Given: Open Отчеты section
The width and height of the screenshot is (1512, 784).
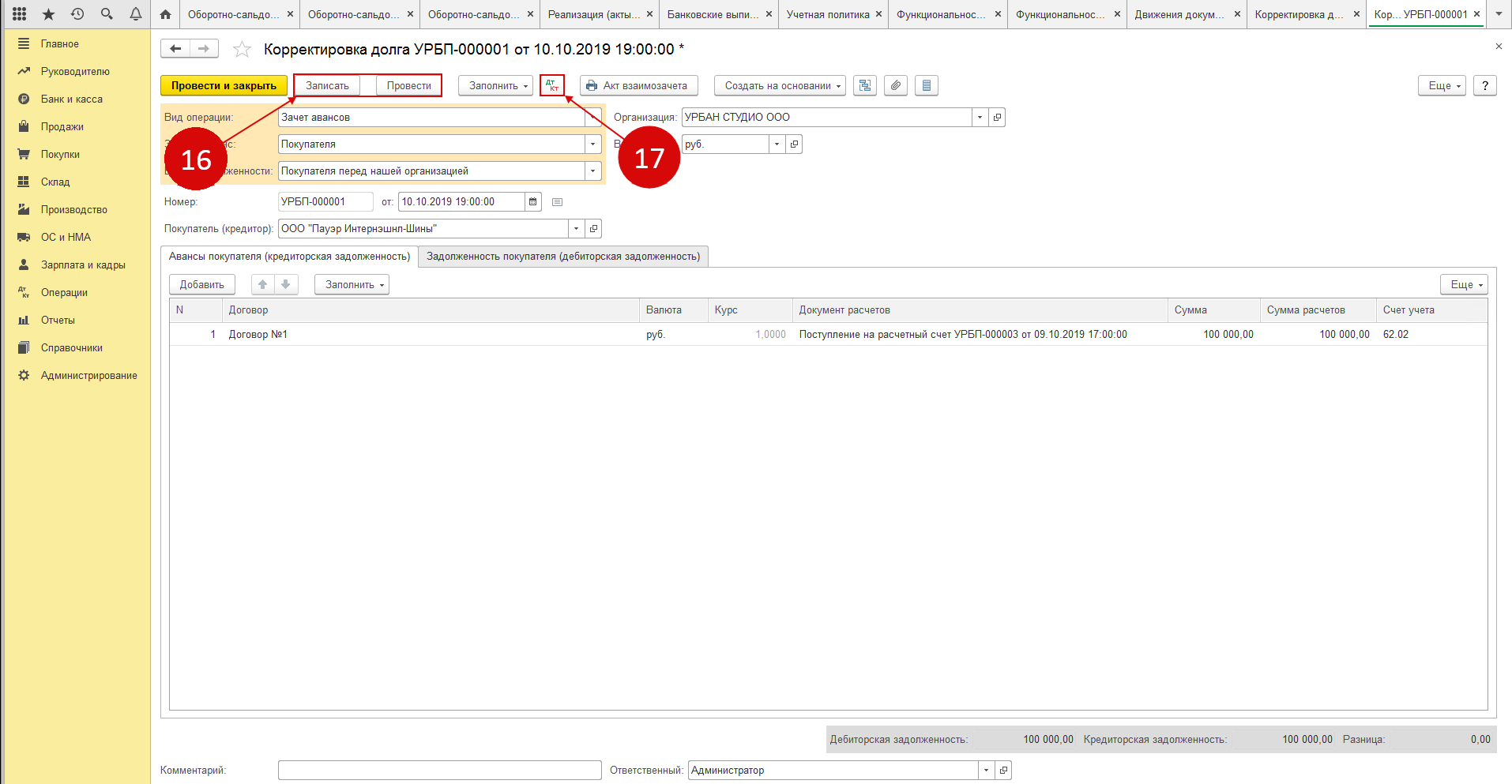Looking at the screenshot, I should tap(58, 321).
